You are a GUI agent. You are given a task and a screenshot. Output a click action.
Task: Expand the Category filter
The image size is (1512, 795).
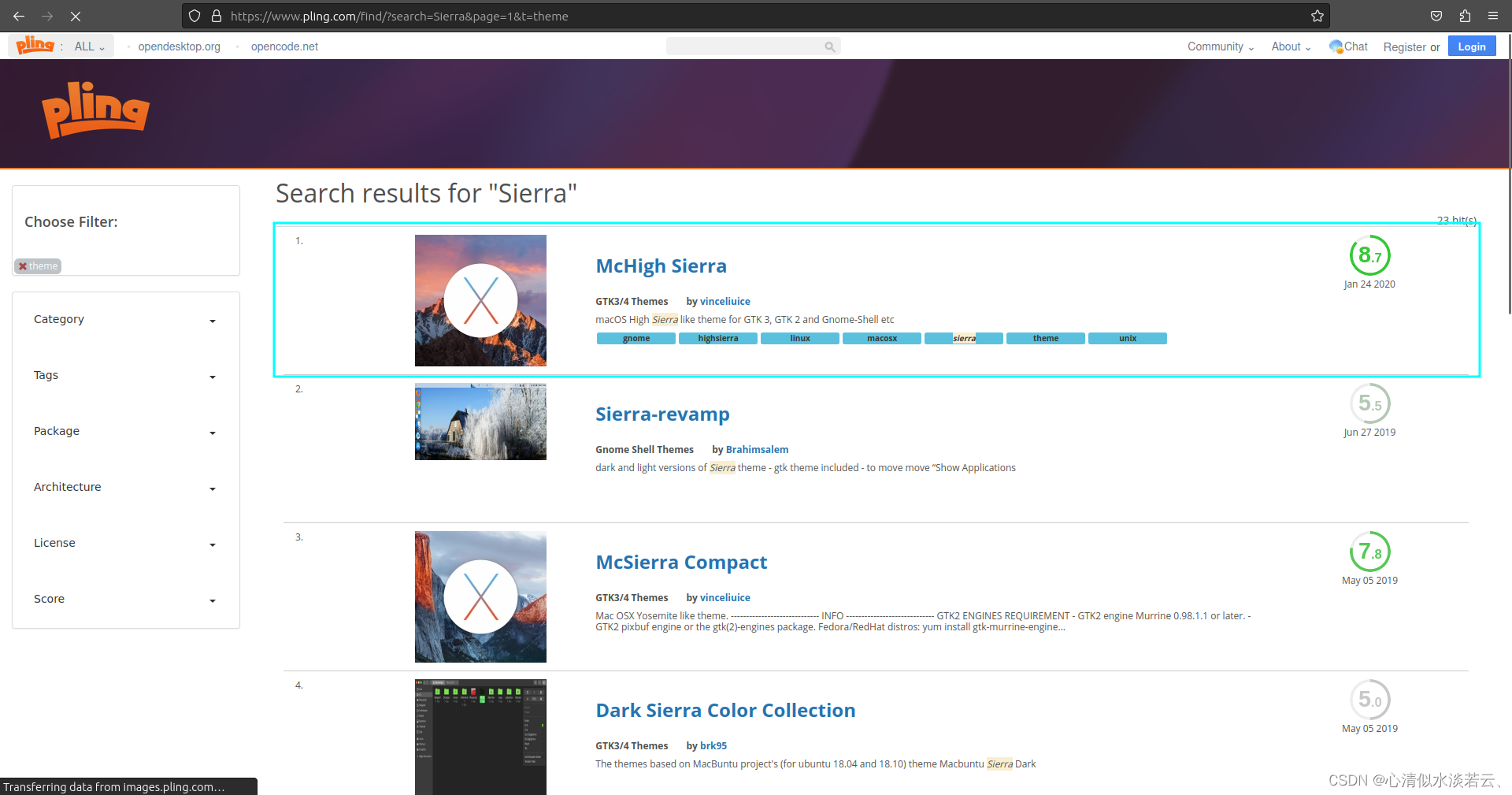pyautogui.click(x=125, y=319)
